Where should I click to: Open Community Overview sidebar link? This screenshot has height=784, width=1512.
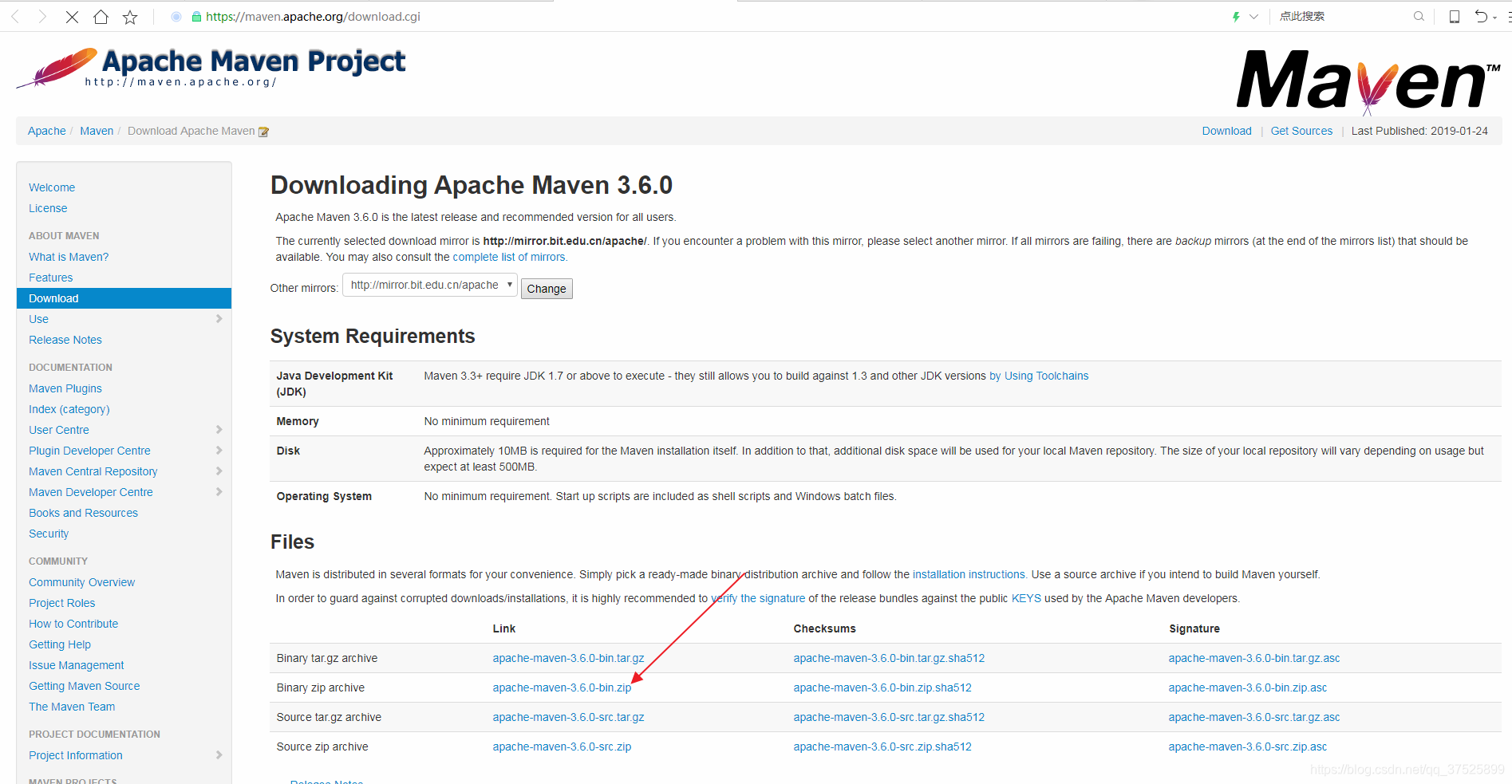[x=82, y=582]
